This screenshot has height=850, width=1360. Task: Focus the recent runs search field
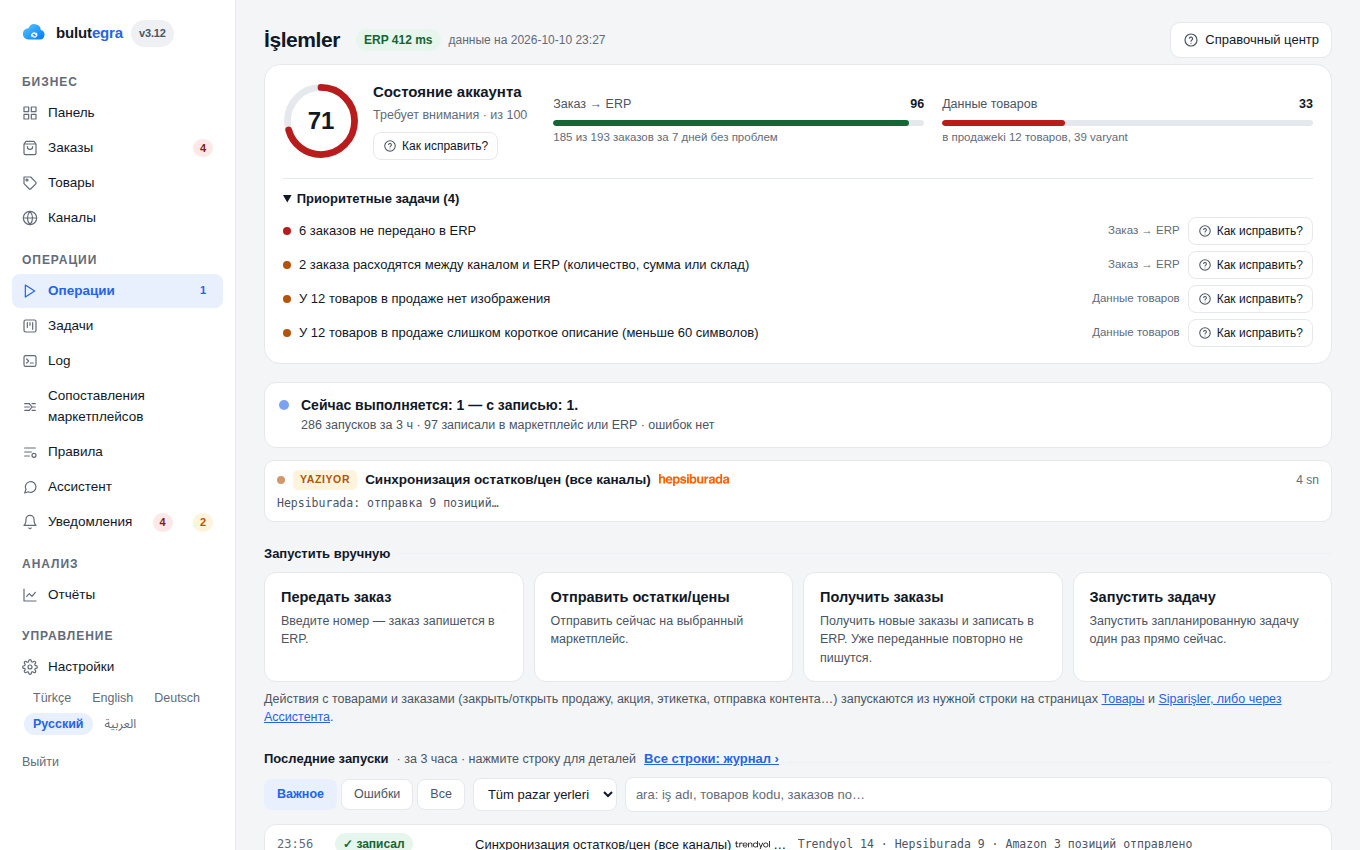(x=978, y=795)
